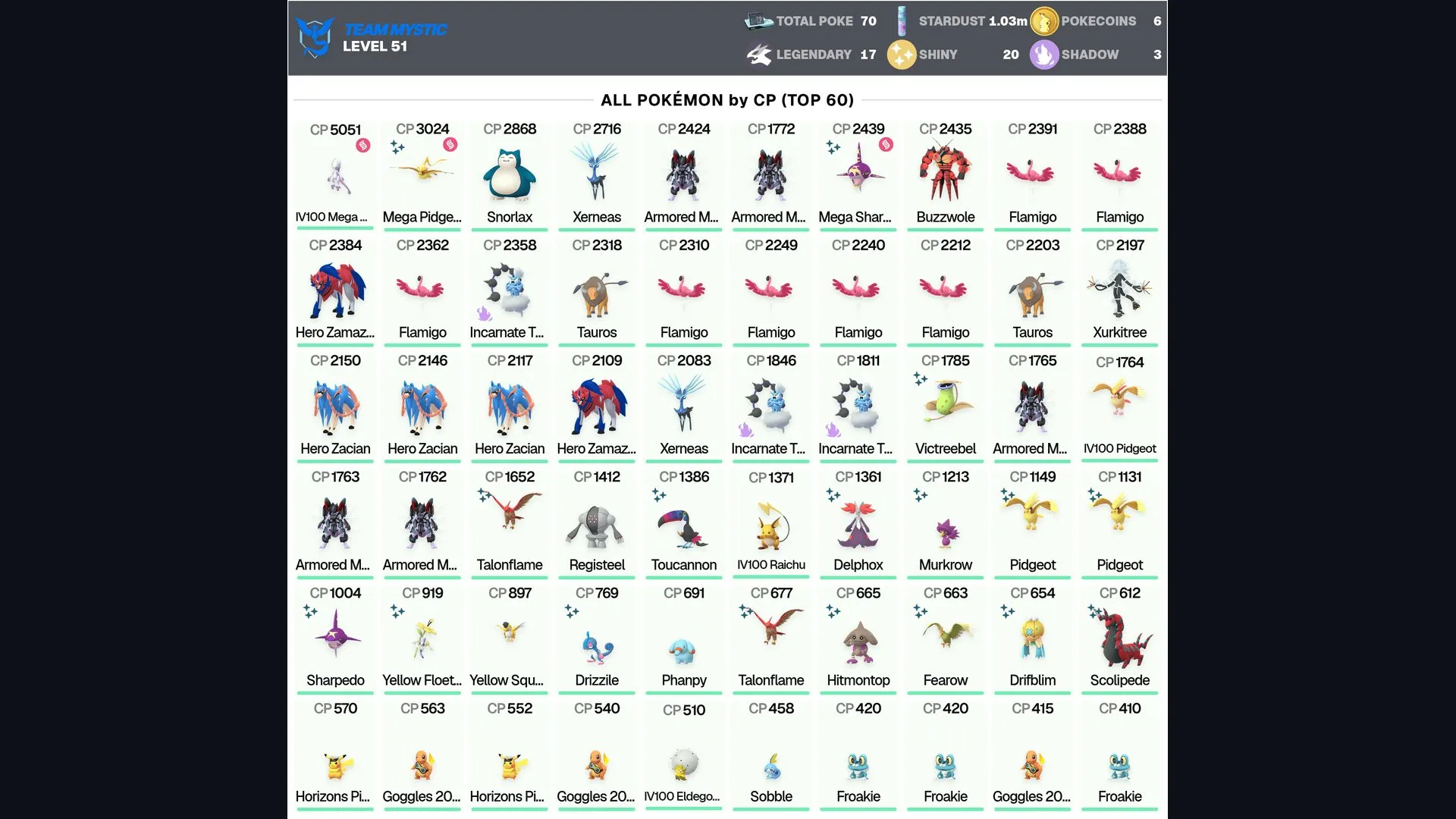Click the 'TEAM MYSTIC' title text
1456x819 pixels.
click(395, 30)
